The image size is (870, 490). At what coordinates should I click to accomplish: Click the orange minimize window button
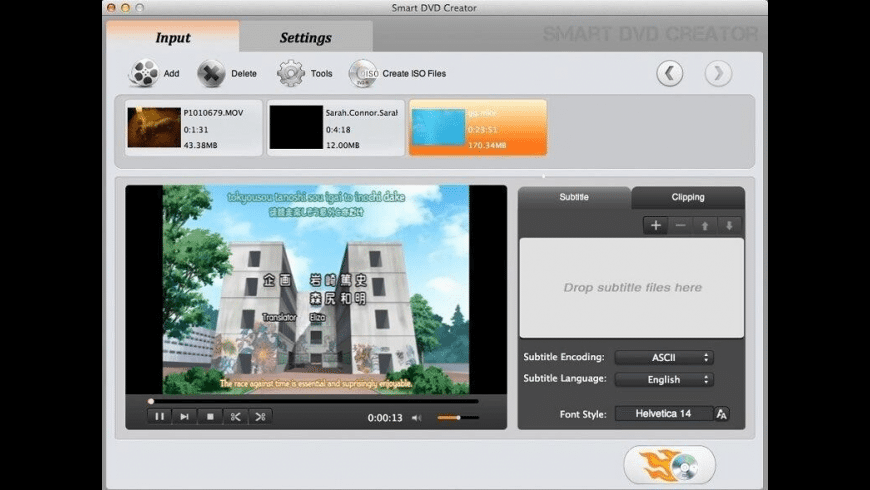tap(125, 8)
